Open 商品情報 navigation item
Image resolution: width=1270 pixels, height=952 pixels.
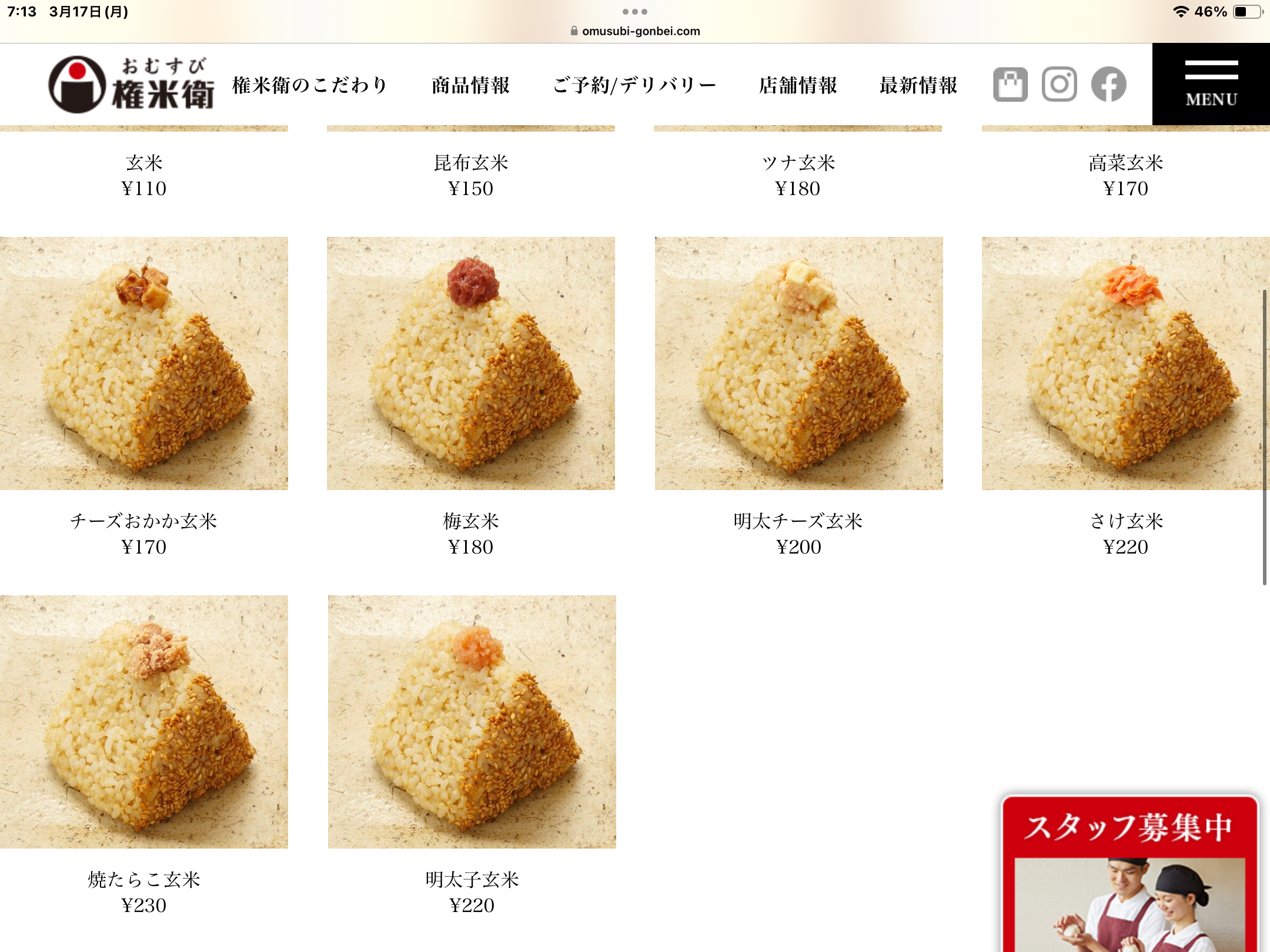point(470,85)
